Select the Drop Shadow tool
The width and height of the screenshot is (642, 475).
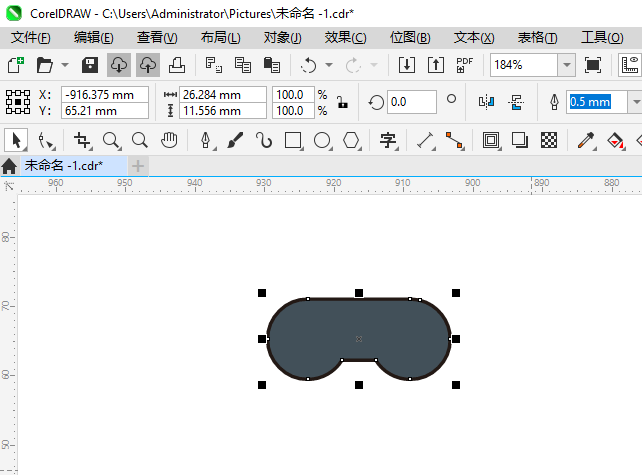click(520, 140)
